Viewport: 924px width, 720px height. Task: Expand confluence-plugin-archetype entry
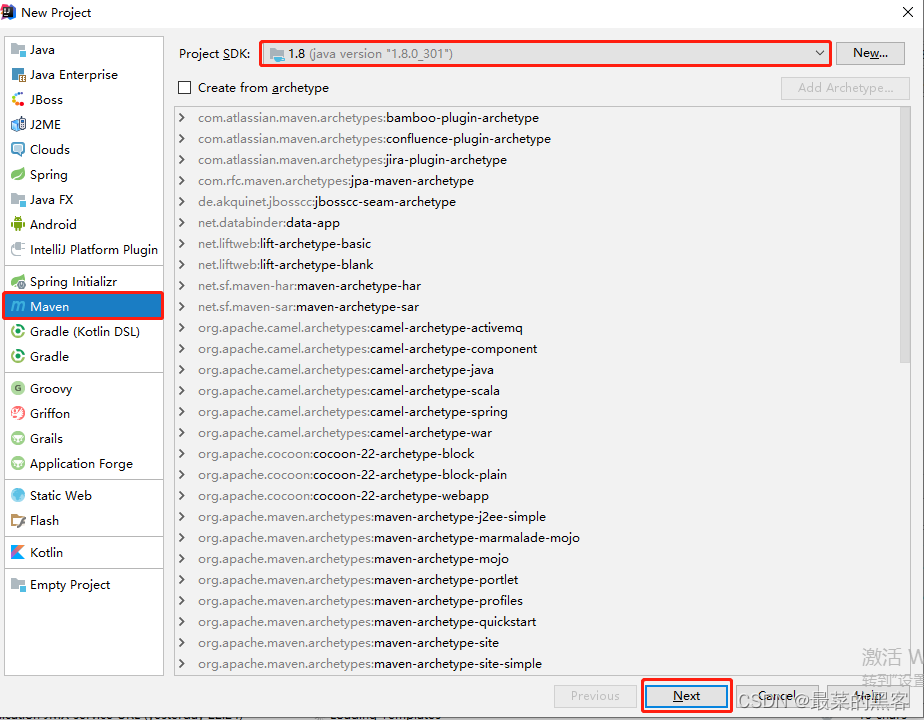pyautogui.click(x=182, y=138)
